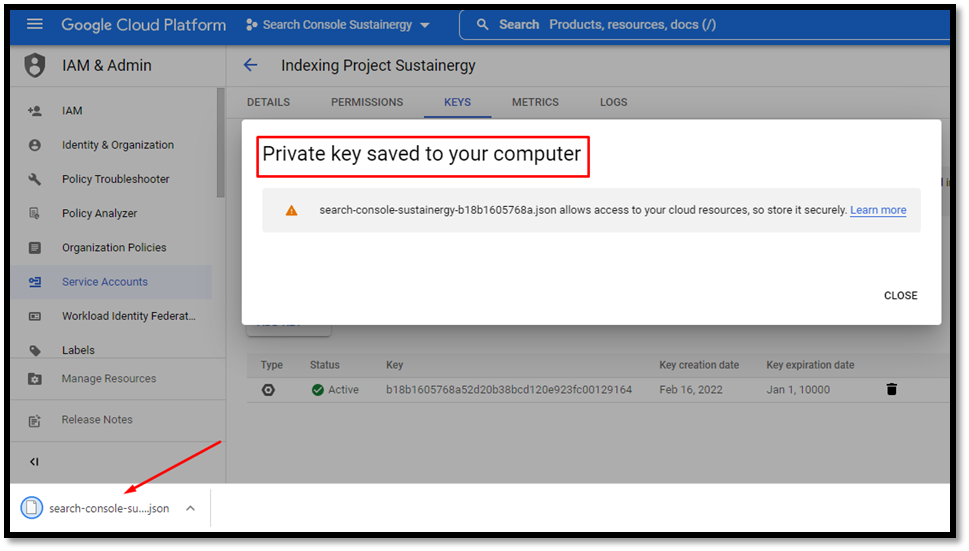Click the Key creation date column header

699,364
